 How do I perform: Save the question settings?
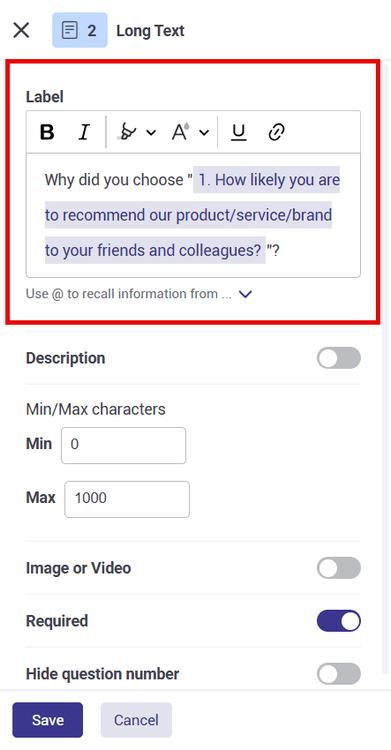(48, 720)
